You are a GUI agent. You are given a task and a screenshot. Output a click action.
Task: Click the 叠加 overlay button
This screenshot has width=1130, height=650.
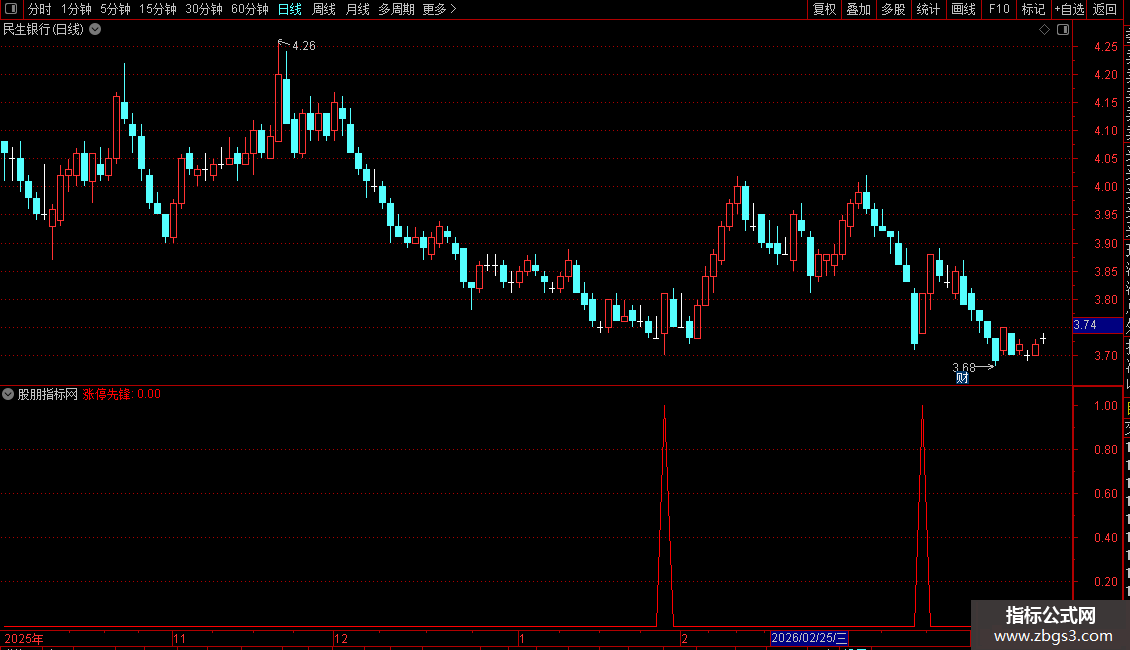pos(859,9)
